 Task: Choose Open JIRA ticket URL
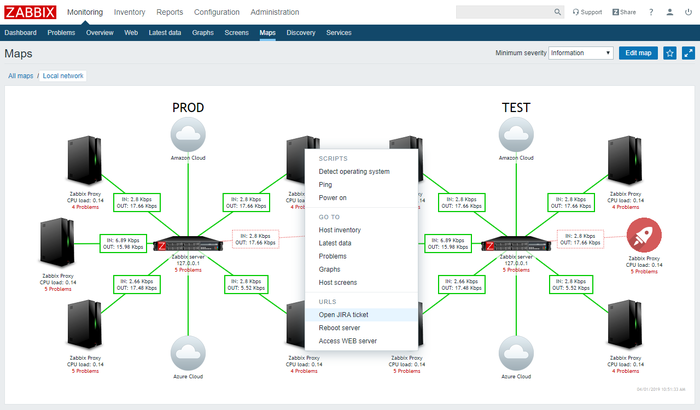coord(343,315)
